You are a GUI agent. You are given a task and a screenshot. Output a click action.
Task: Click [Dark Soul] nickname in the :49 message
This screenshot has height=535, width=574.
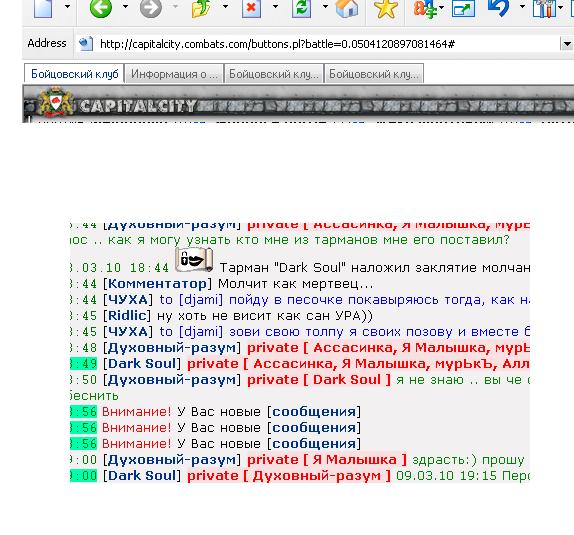[142, 364]
